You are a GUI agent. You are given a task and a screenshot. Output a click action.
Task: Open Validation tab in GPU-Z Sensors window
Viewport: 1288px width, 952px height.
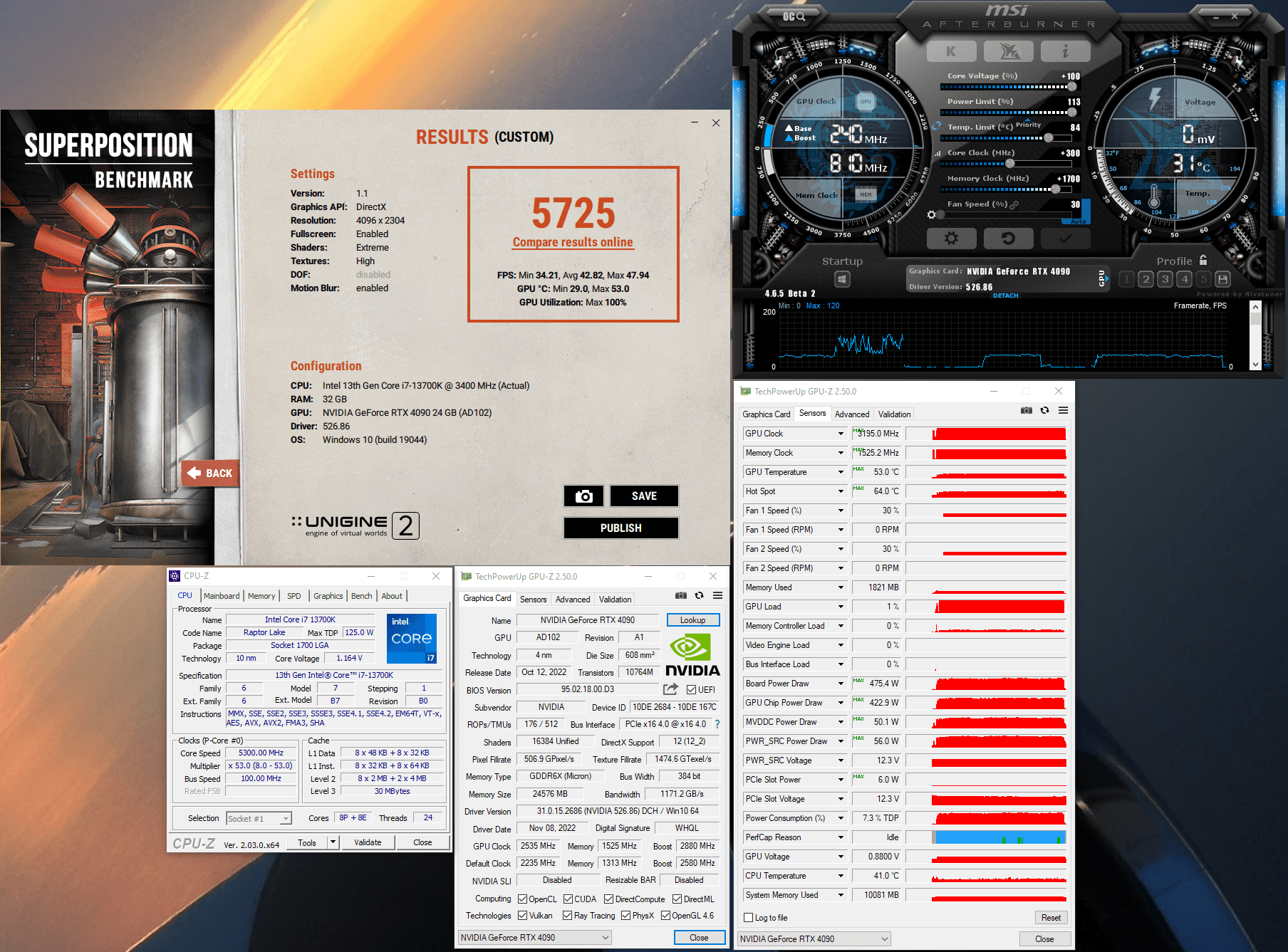coord(894,414)
